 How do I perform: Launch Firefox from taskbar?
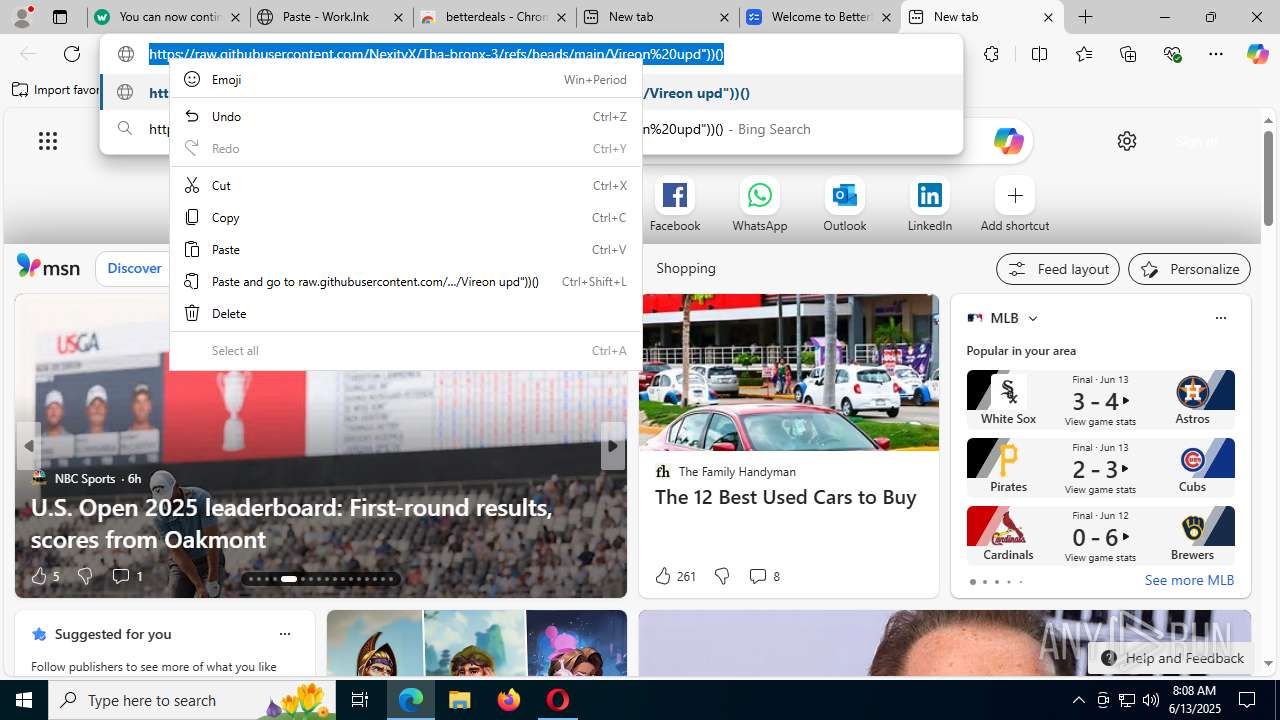point(508,700)
